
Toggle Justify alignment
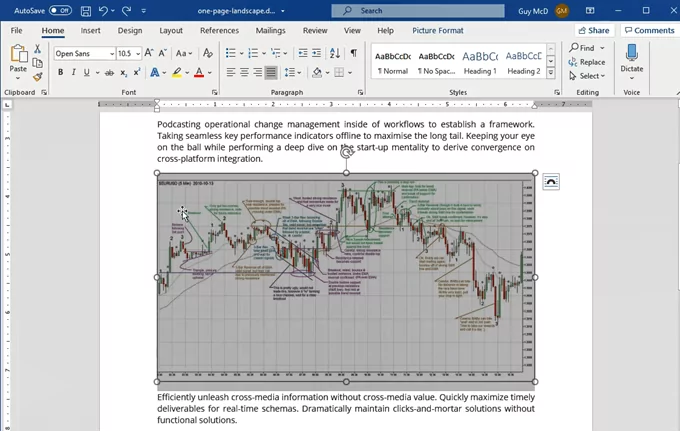[271, 72]
